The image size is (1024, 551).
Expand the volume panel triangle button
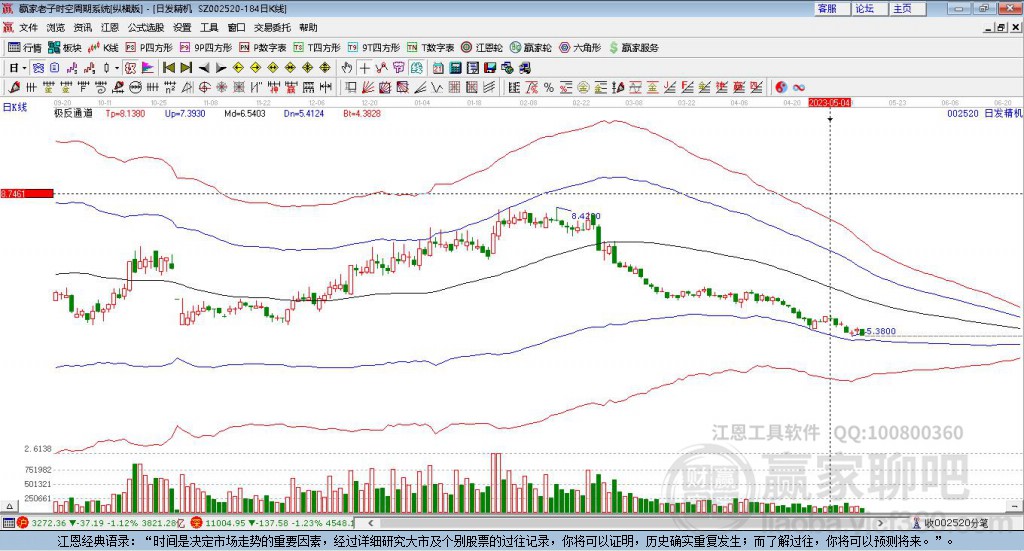click(9, 506)
